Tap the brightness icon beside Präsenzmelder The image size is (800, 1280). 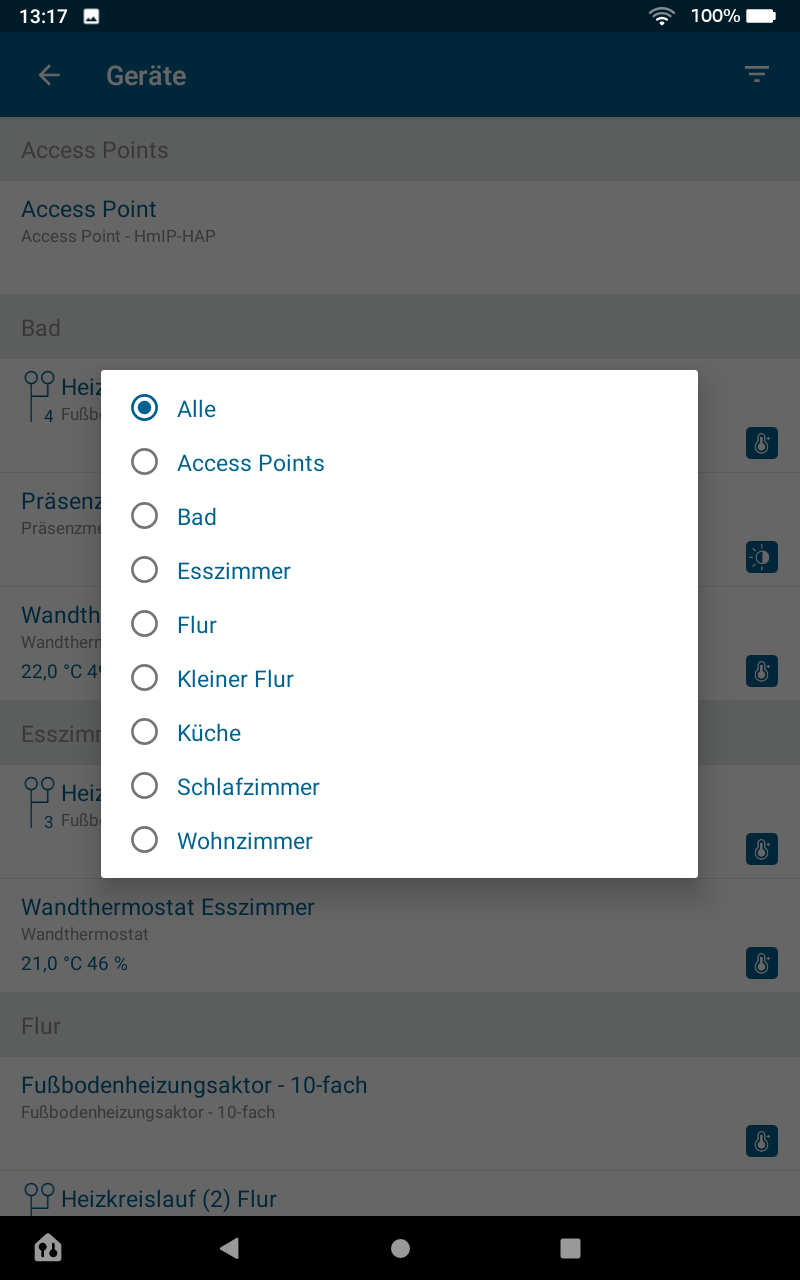pyautogui.click(x=762, y=557)
